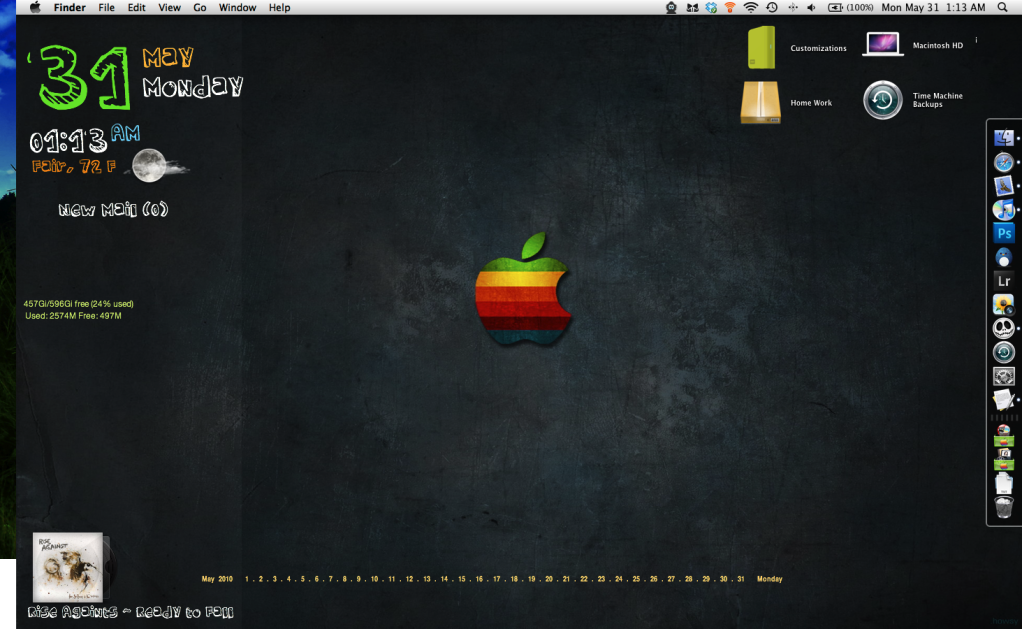Click the 'New Mail (0)' widget text
Image resolution: width=1022 pixels, height=629 pixels.
click(113, 209)
